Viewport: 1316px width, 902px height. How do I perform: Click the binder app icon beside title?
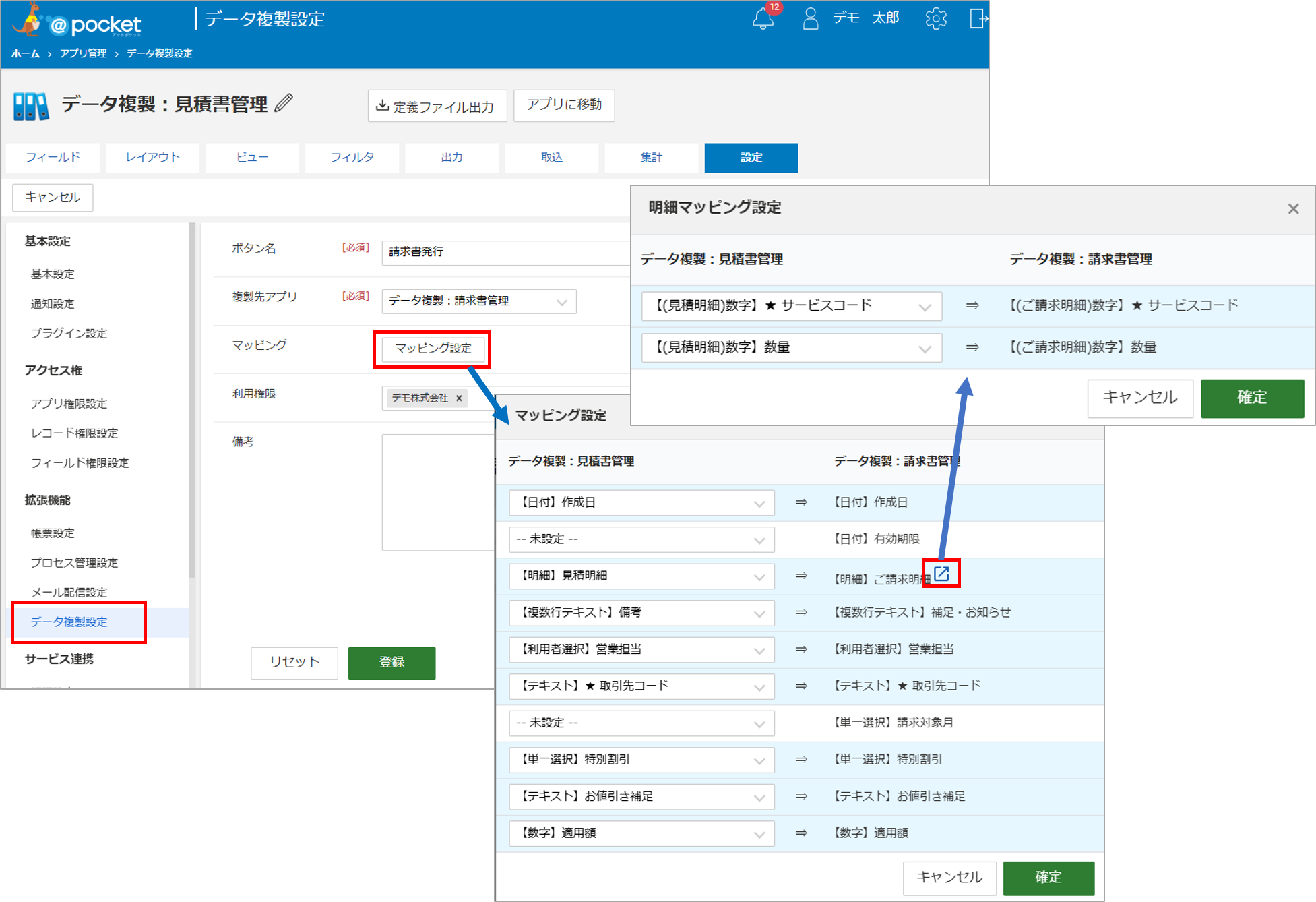coord(31,106)
